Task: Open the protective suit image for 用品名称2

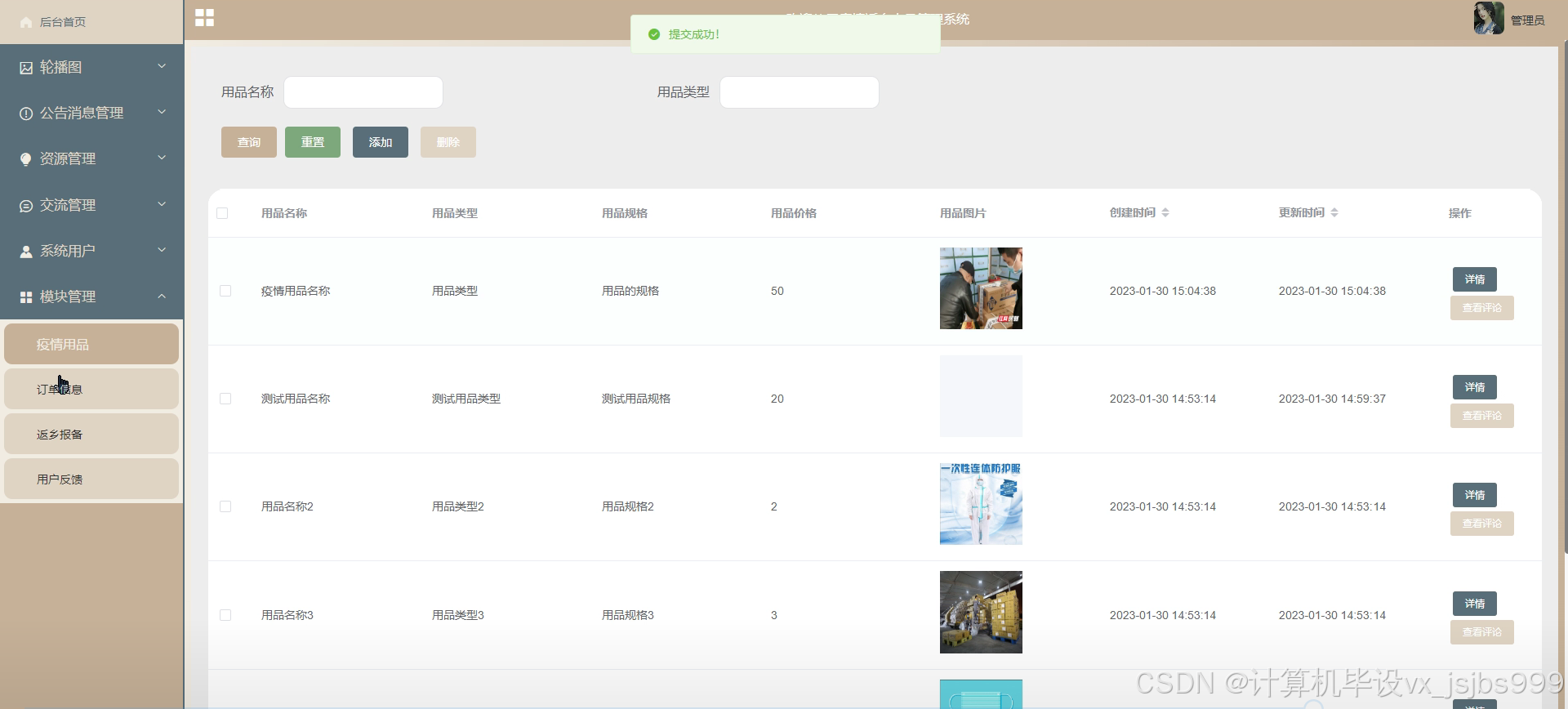Action: pyautogui.click(x=981, y=504)
